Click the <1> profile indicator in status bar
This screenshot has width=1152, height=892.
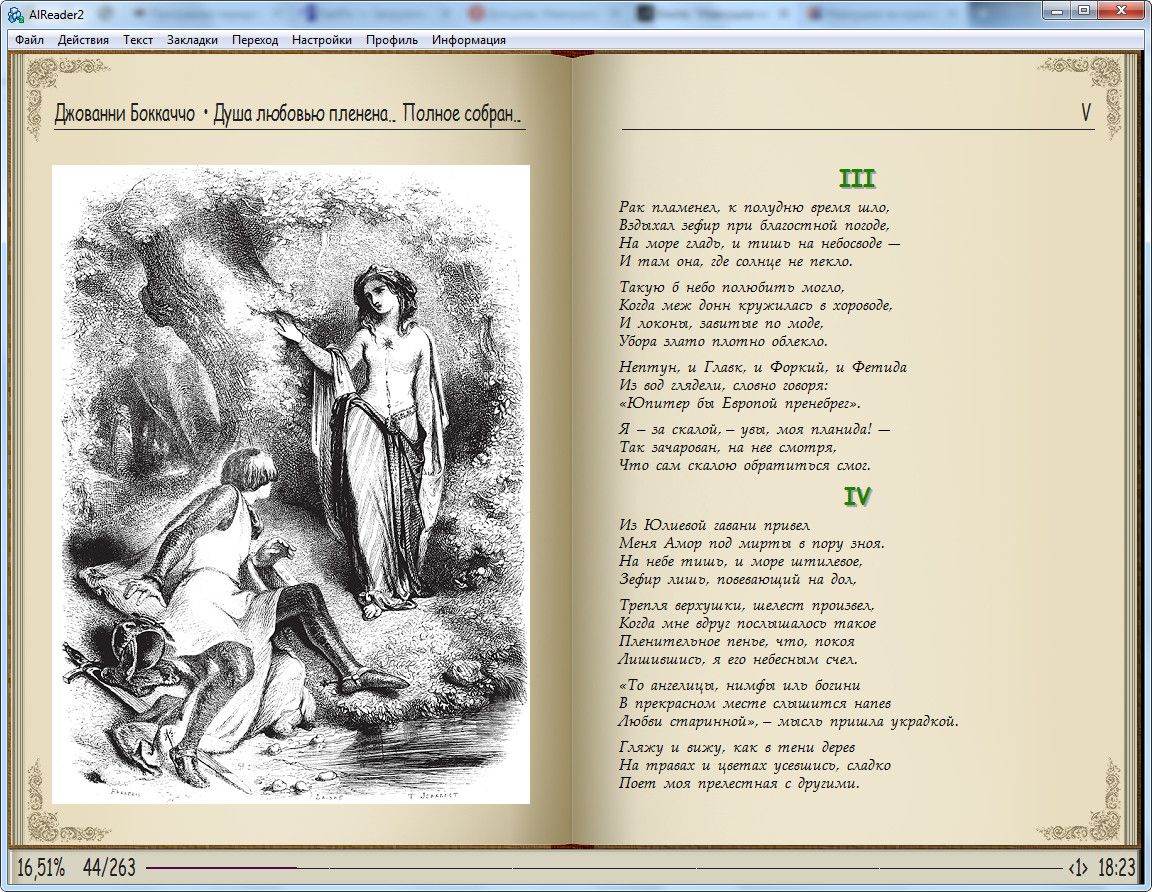click(1078, 868)
